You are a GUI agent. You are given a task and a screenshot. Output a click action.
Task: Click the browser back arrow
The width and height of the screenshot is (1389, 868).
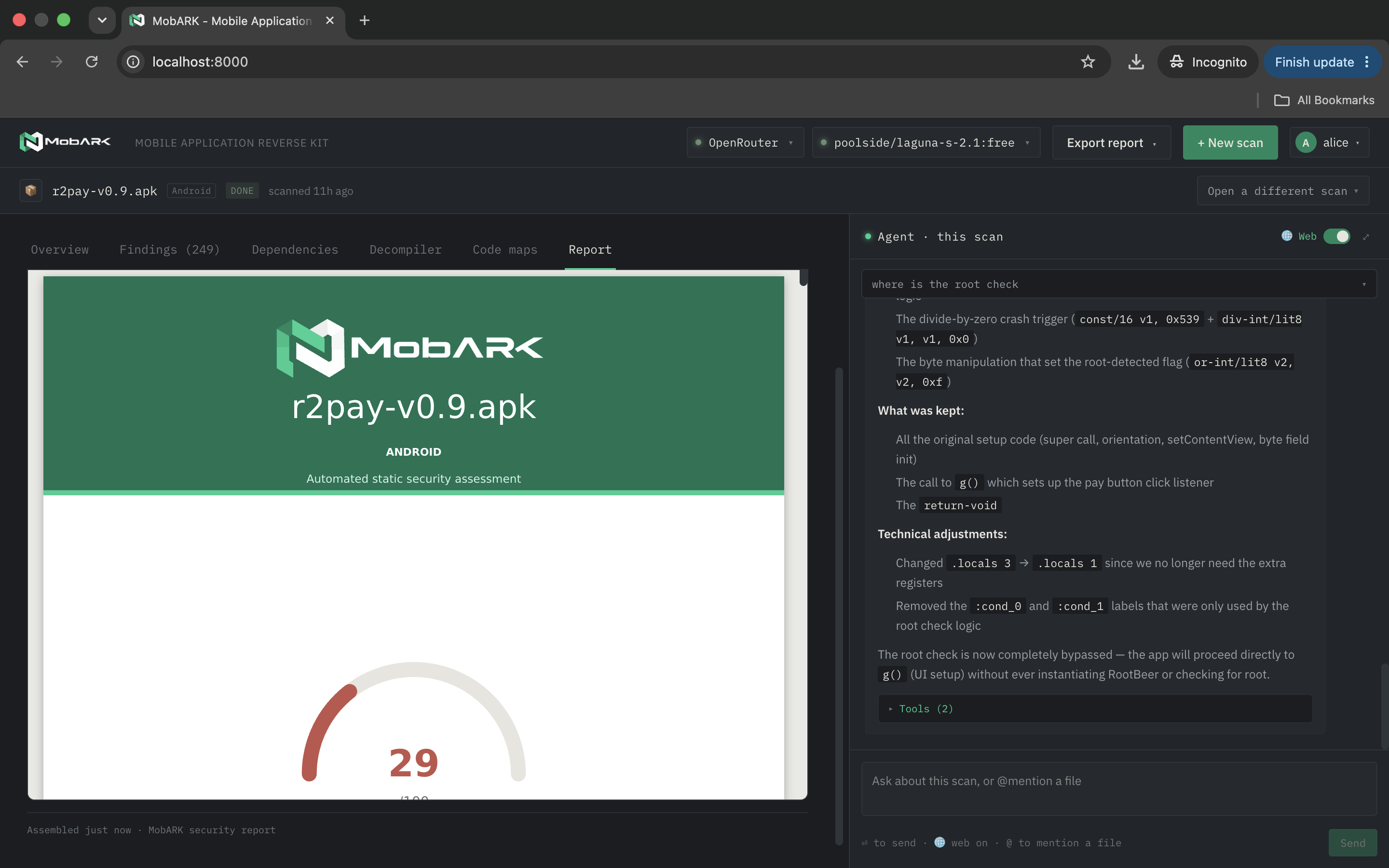click(x=22, y=62)
